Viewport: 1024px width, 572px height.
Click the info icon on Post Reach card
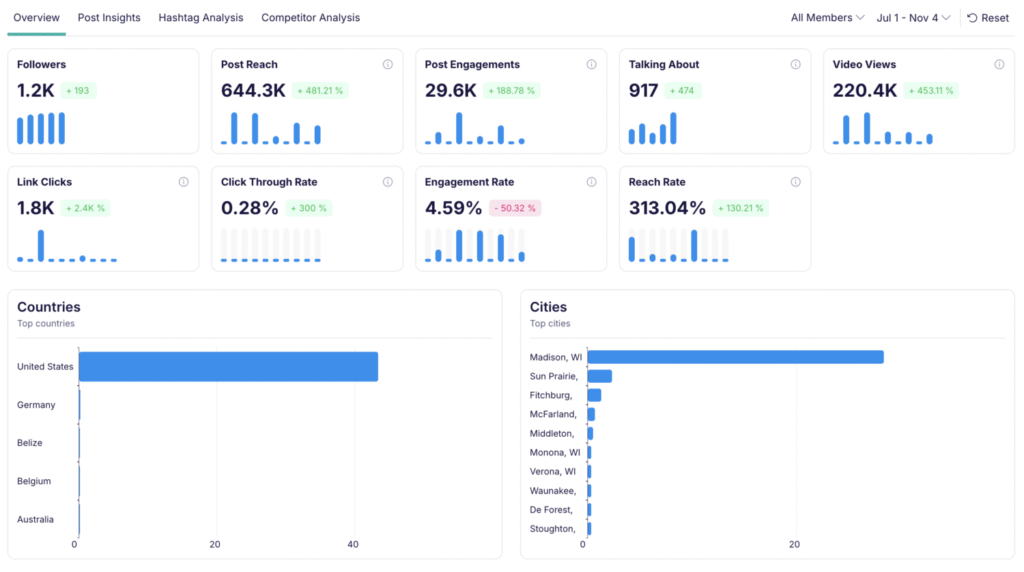pos(387,65)
